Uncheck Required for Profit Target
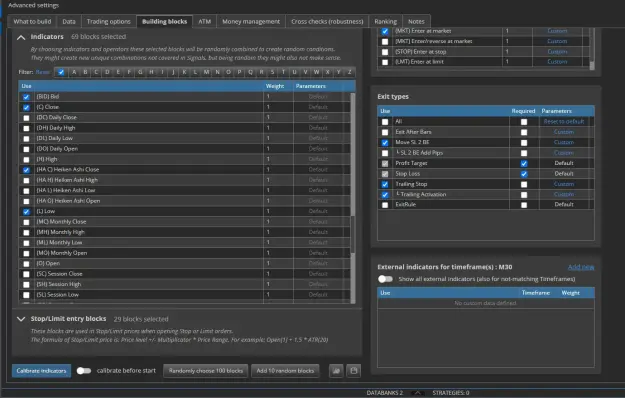The height and width of the screenshot is (398, 625). pyautogui.click(x=524, y=163)
